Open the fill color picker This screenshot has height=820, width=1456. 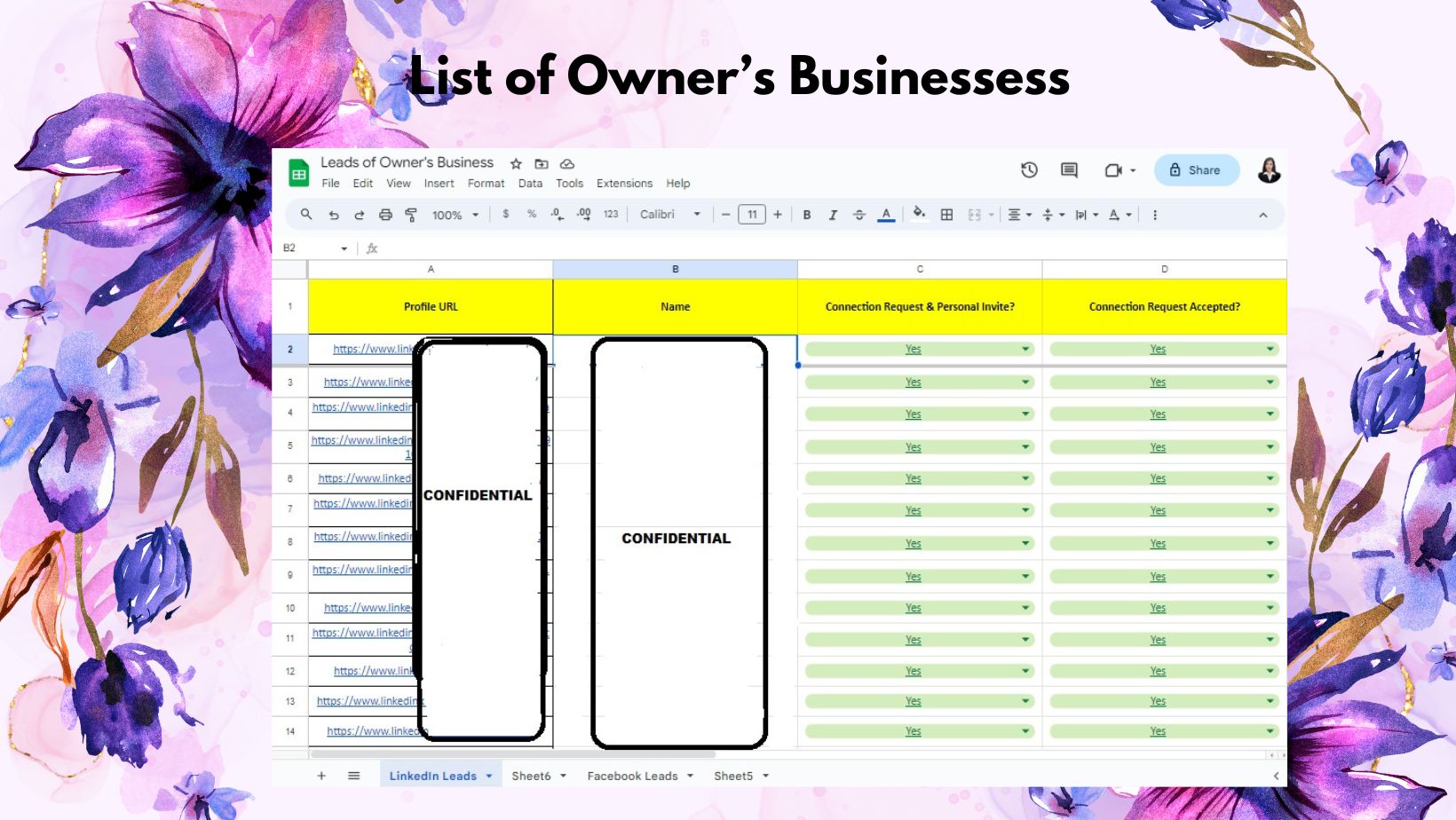point(919,214)
